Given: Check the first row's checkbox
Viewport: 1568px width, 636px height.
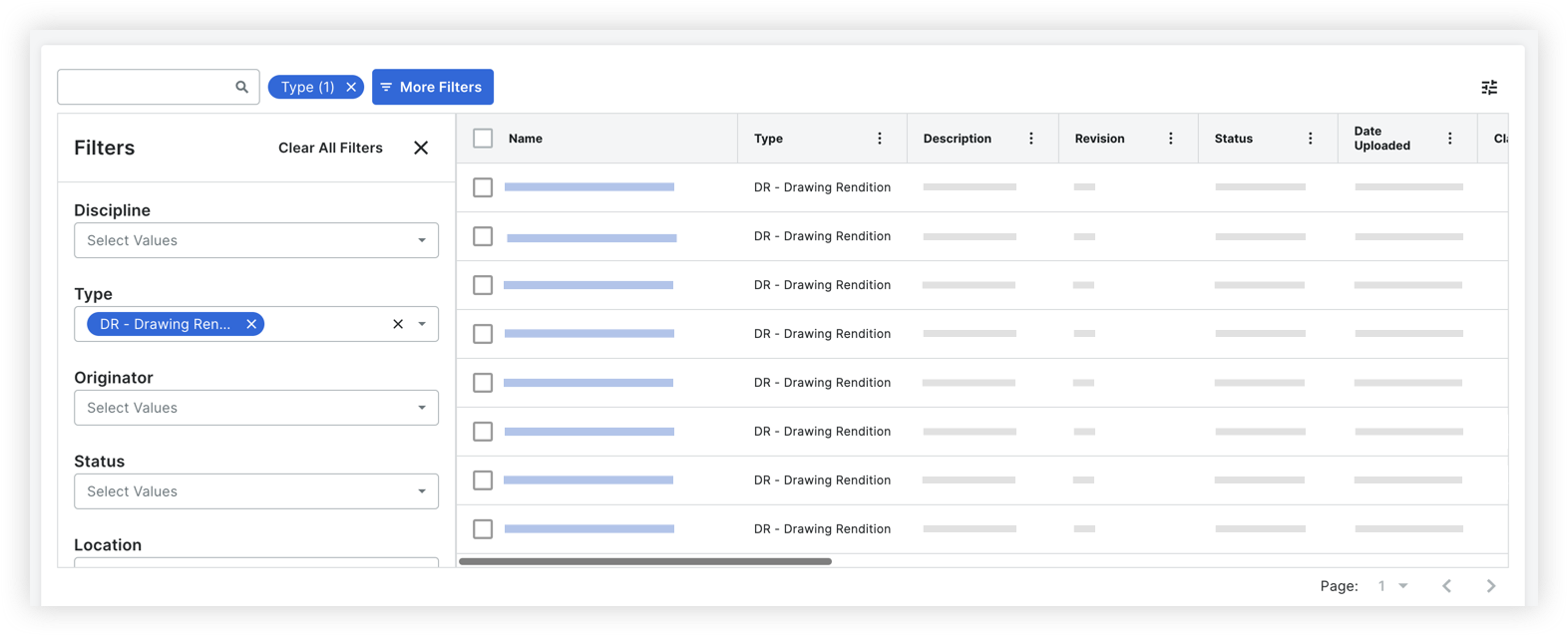Looking at the screenshot, I should click(483, 187).
